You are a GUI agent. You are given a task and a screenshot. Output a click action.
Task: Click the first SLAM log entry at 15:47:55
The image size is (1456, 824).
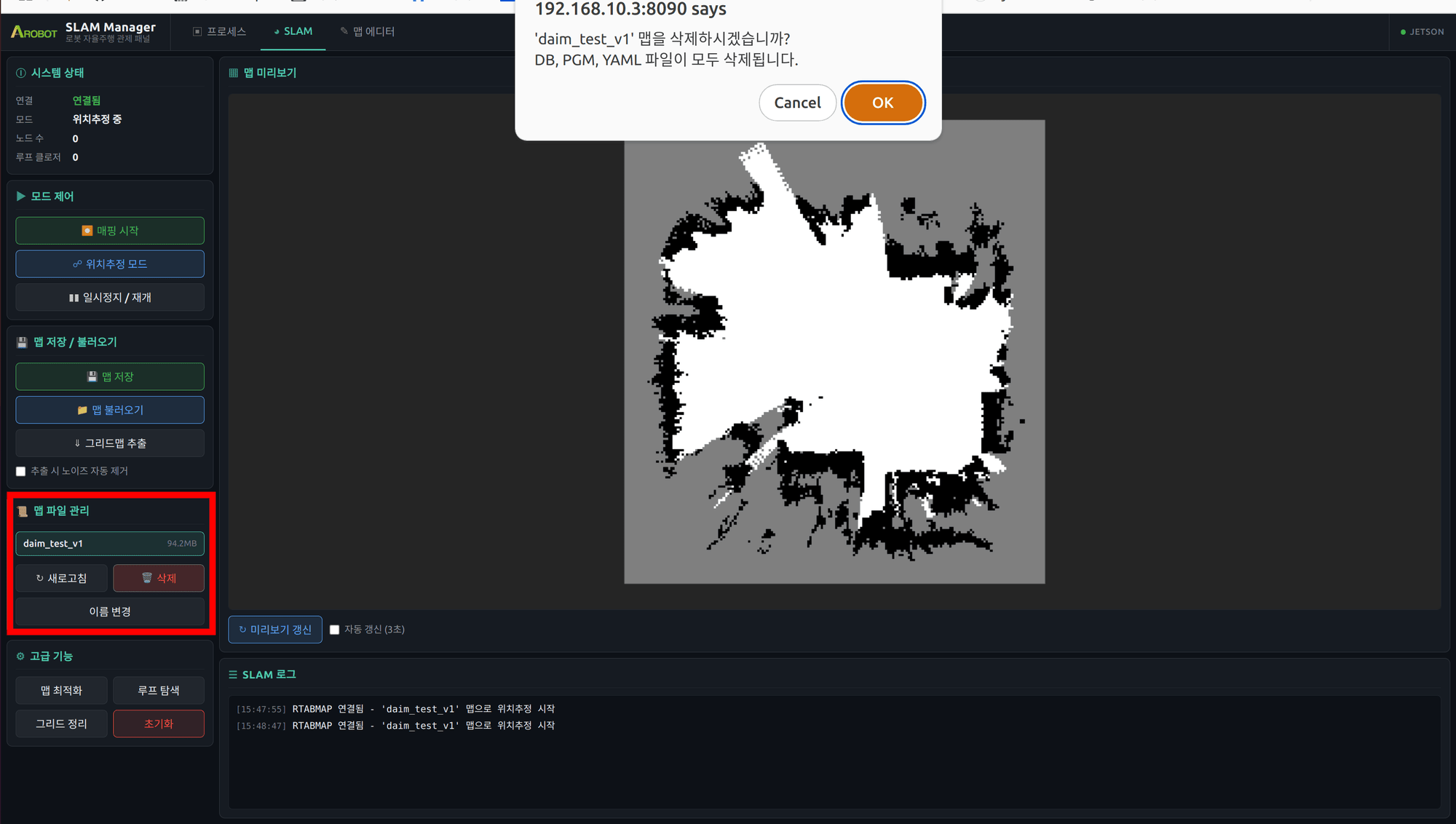click(395, 709)
